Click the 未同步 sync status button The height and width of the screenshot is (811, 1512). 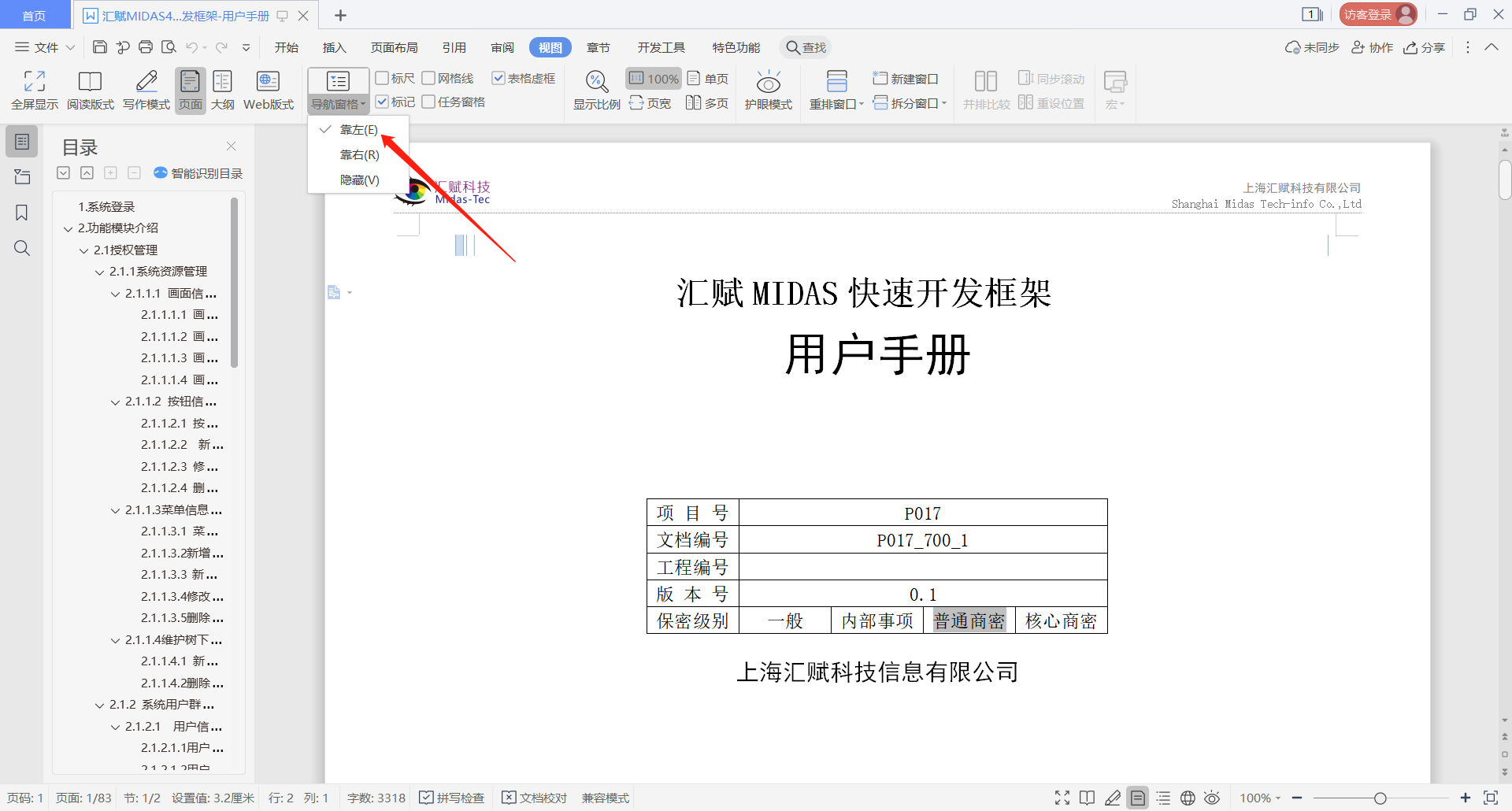coord(1312,47)
